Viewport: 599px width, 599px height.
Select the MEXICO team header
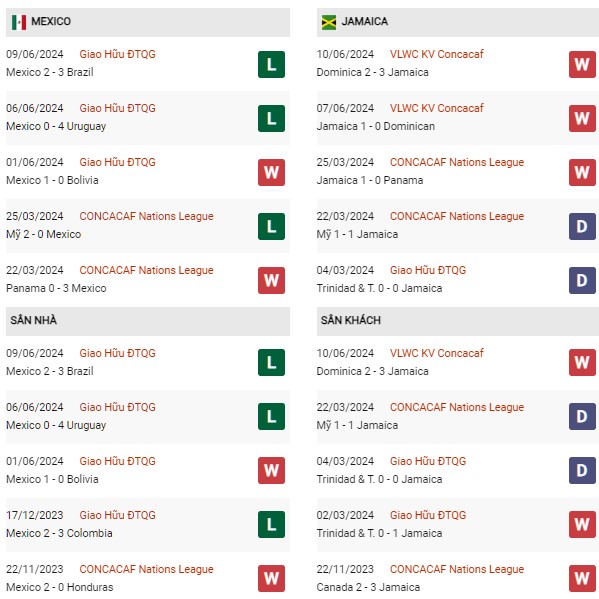click(x=148, y=22)
